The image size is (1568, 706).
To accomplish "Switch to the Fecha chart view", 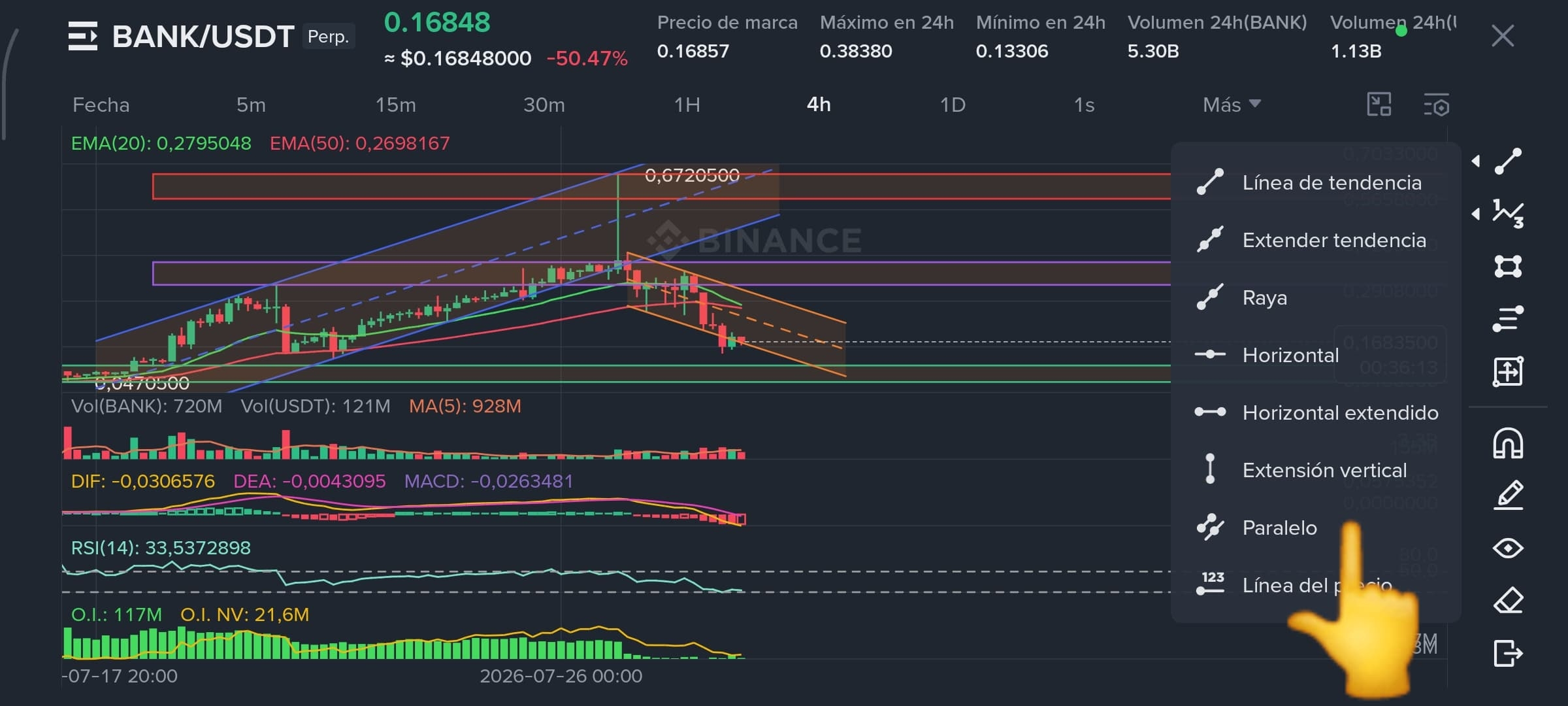I will [101, 105].
